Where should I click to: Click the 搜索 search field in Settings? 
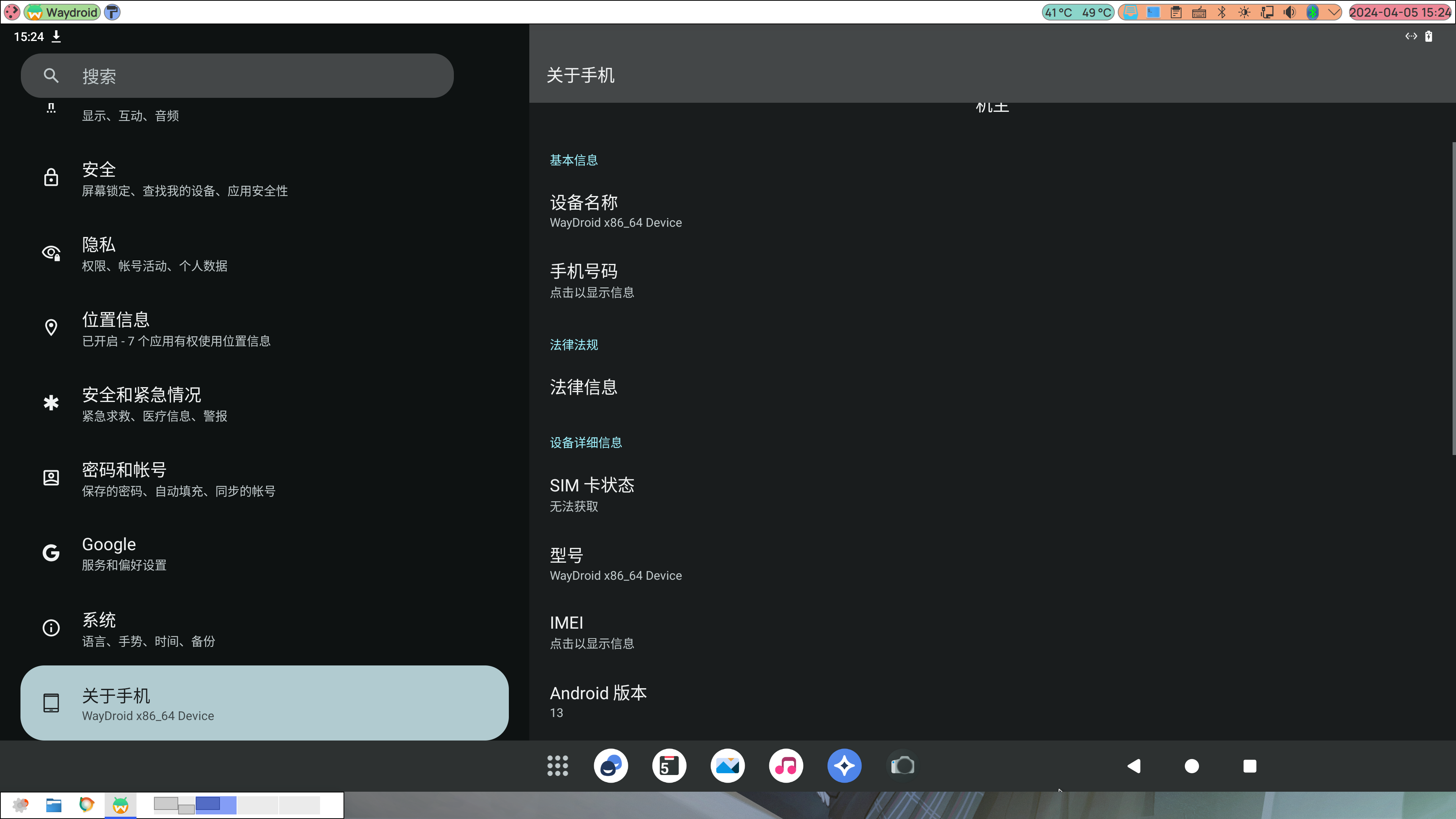[237, 75]
